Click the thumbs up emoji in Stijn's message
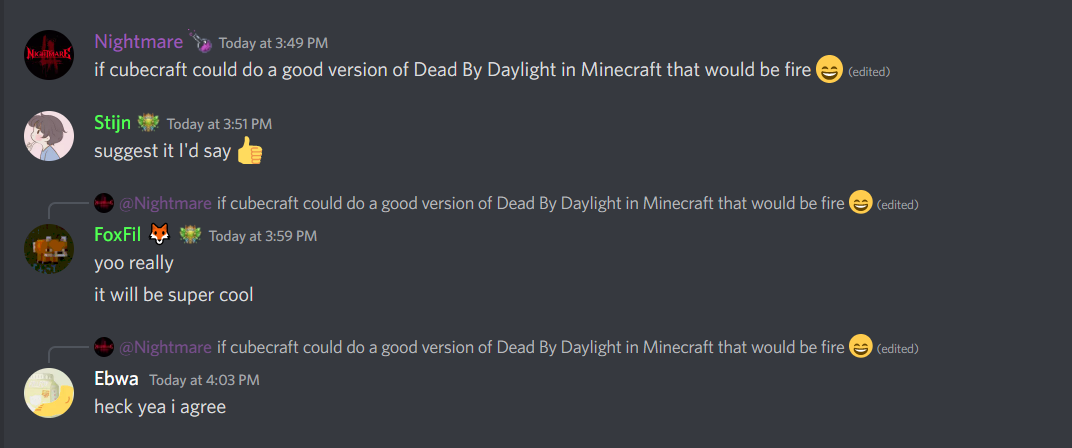Viewport: 1072px width, 448px height. [x=250, y=151]
